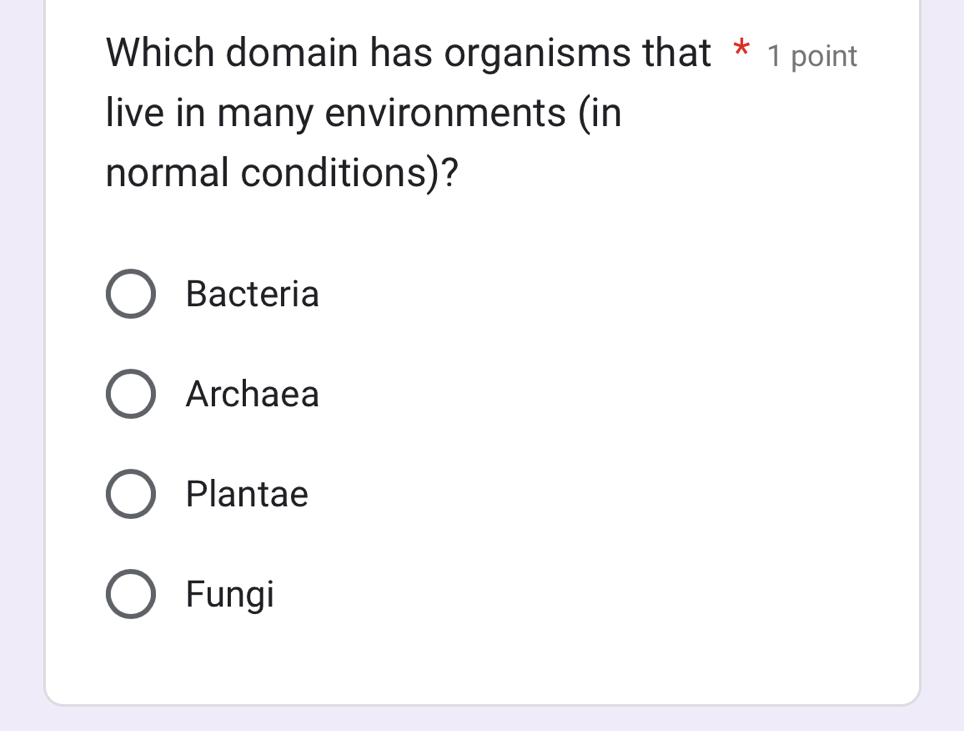Click empty white space right of Plantae
The width and height of the screenshot is (964, 731).
tap(600, 494)
